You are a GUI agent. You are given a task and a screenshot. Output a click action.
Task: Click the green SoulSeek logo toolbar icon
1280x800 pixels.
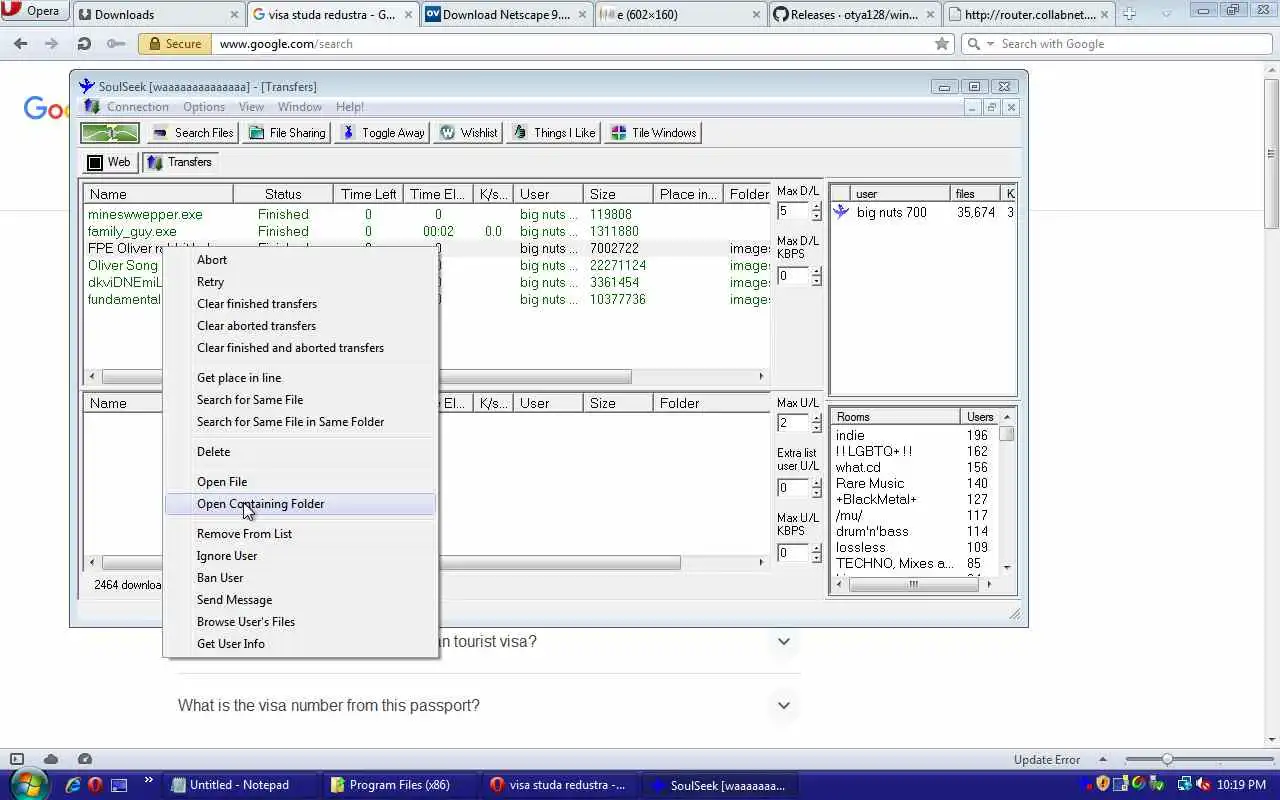click(110, 133)
